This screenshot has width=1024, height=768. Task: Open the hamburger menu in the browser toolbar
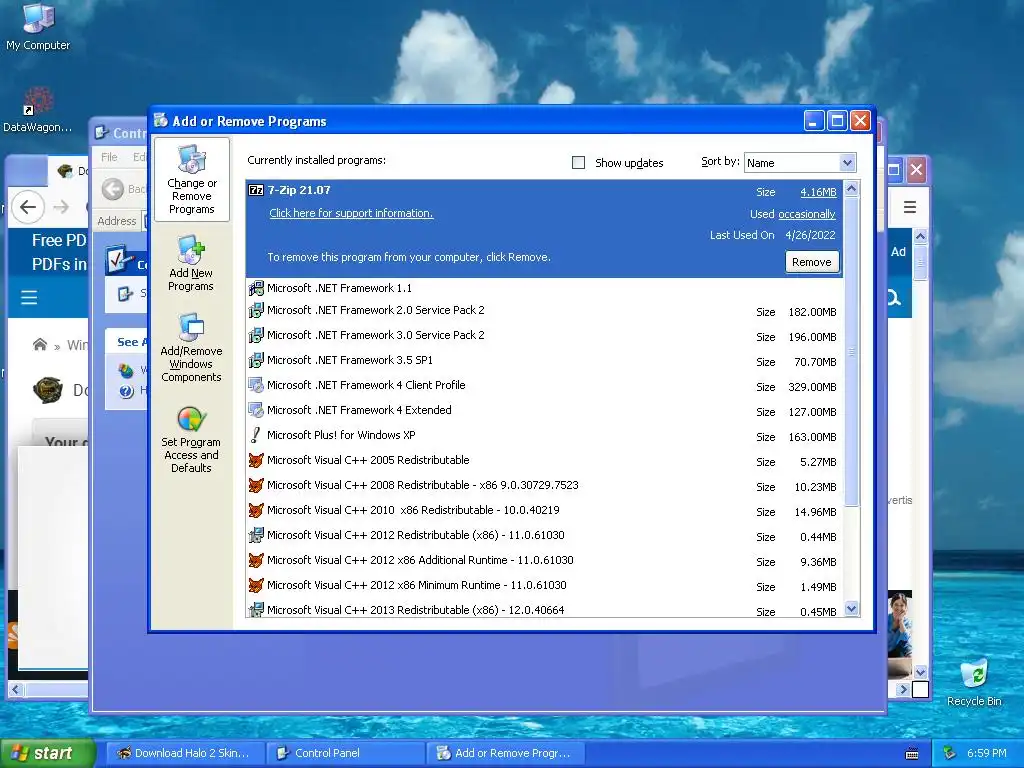(x=910, y=207)
